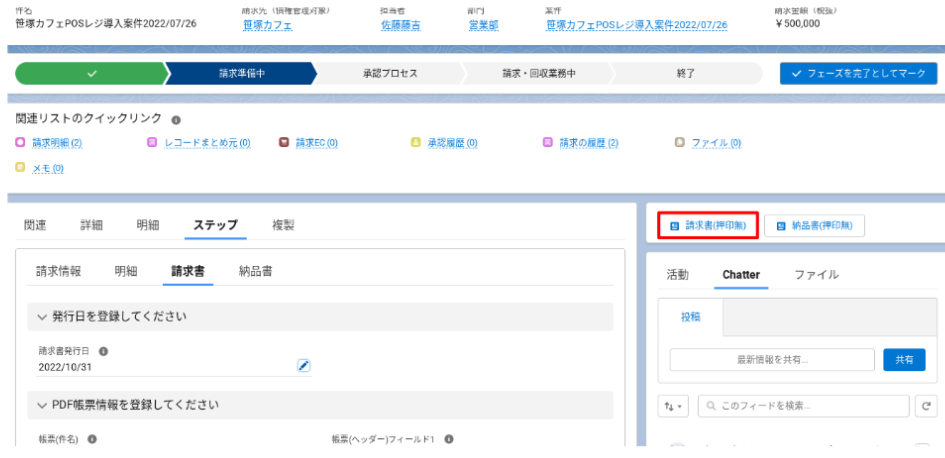
Task: Select the 承認プロセス phase in the path
Action: pos(390,73)
